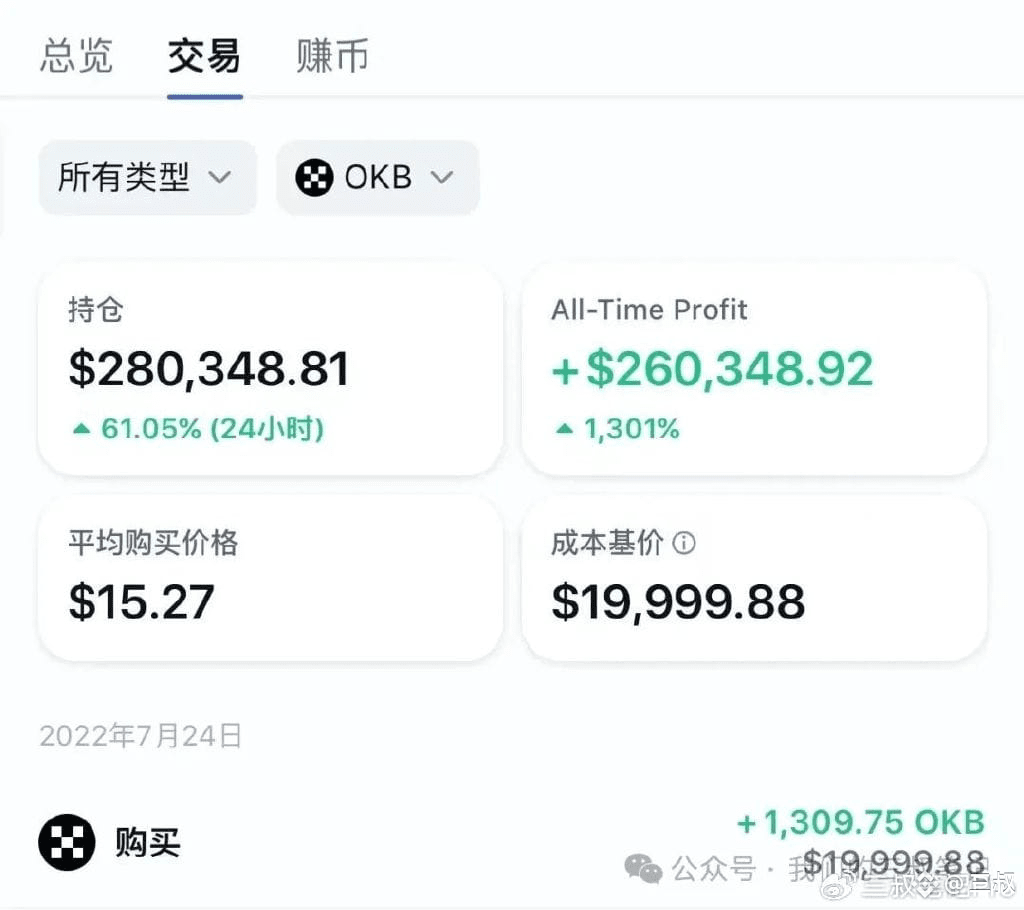The height and width of the screenshot is (910, 1024).
Task: Click the +1,309.75 OKB amount
Action: (861, 822)
